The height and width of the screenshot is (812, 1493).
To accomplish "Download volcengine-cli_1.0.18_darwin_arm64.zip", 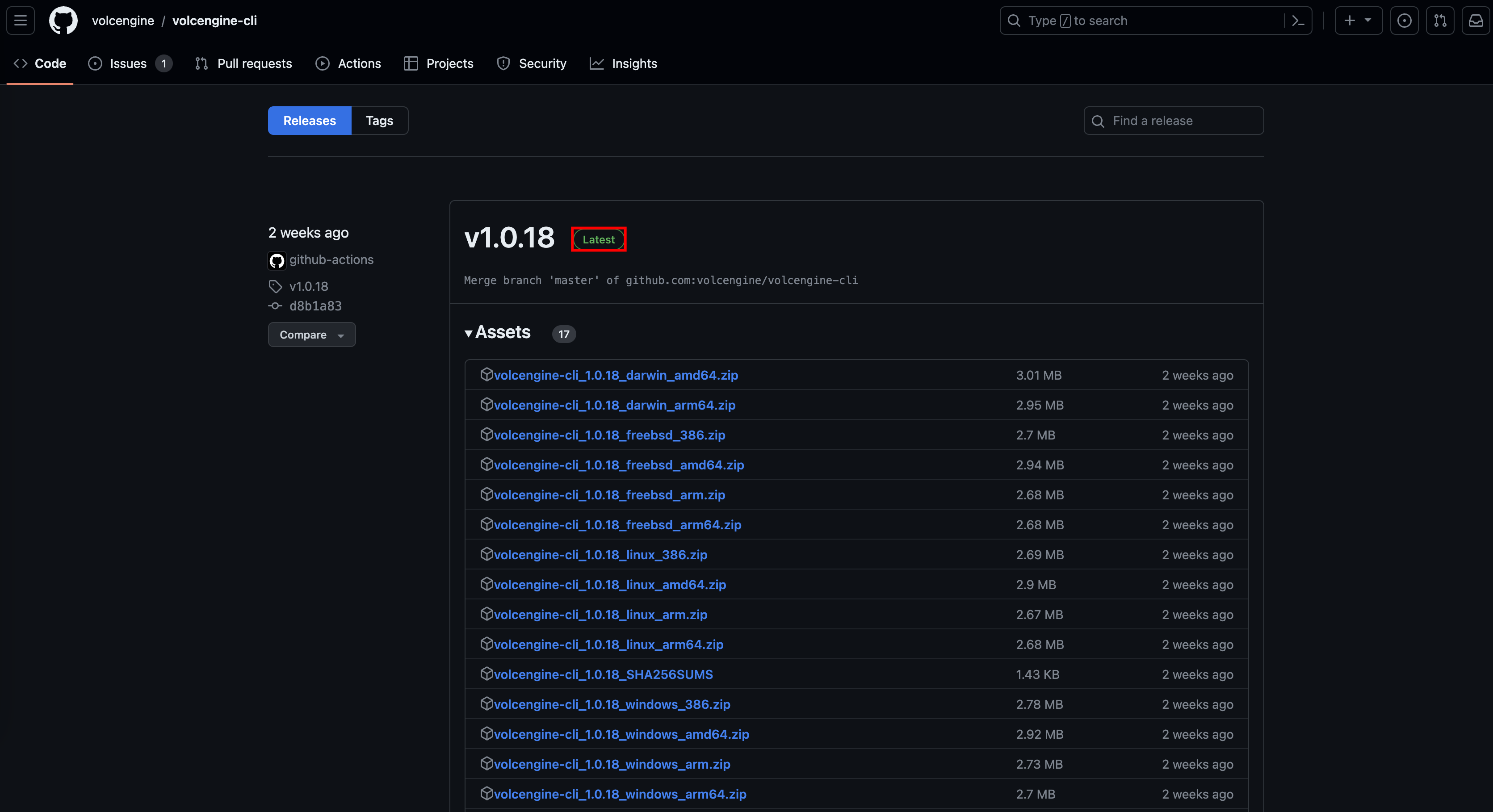I will coord(614,405).
